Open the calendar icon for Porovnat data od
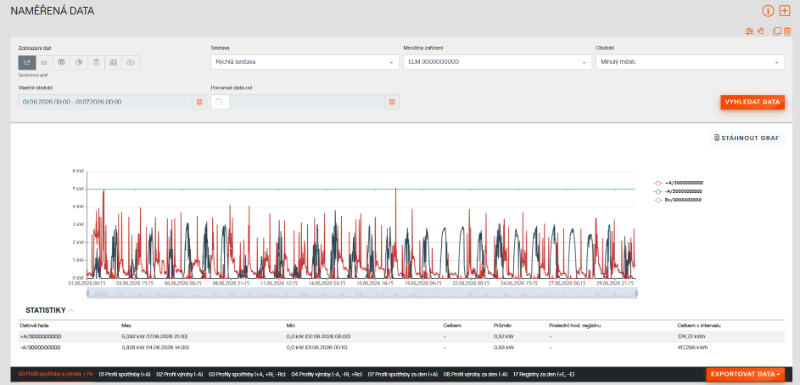This screenshot has height=385, width=800. click(x=392, y=102)
